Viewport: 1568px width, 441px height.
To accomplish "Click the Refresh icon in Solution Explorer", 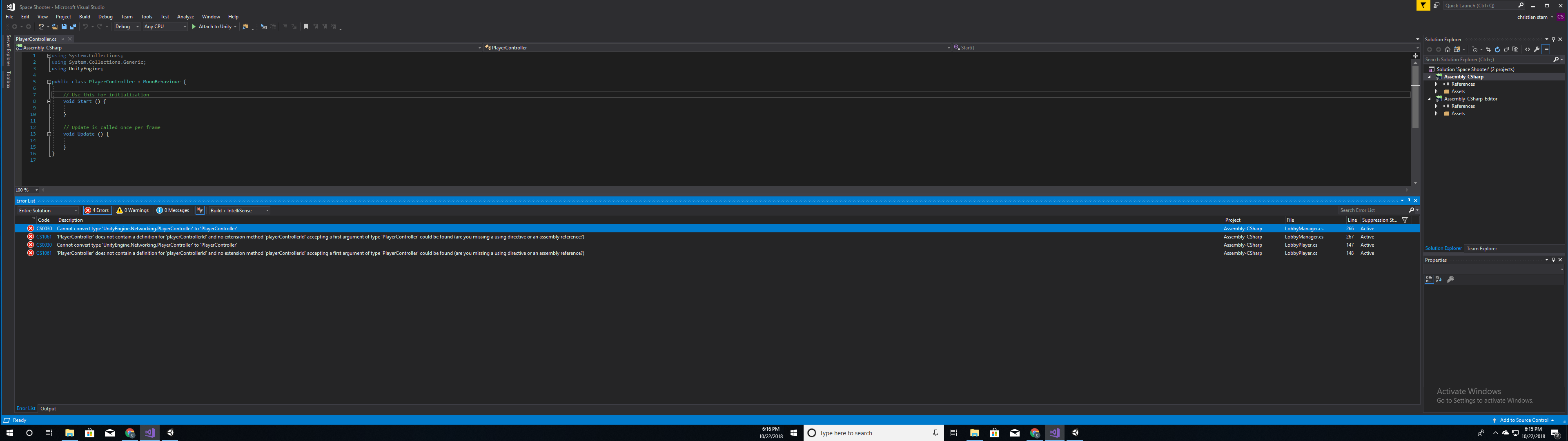I will [1497, 49].
